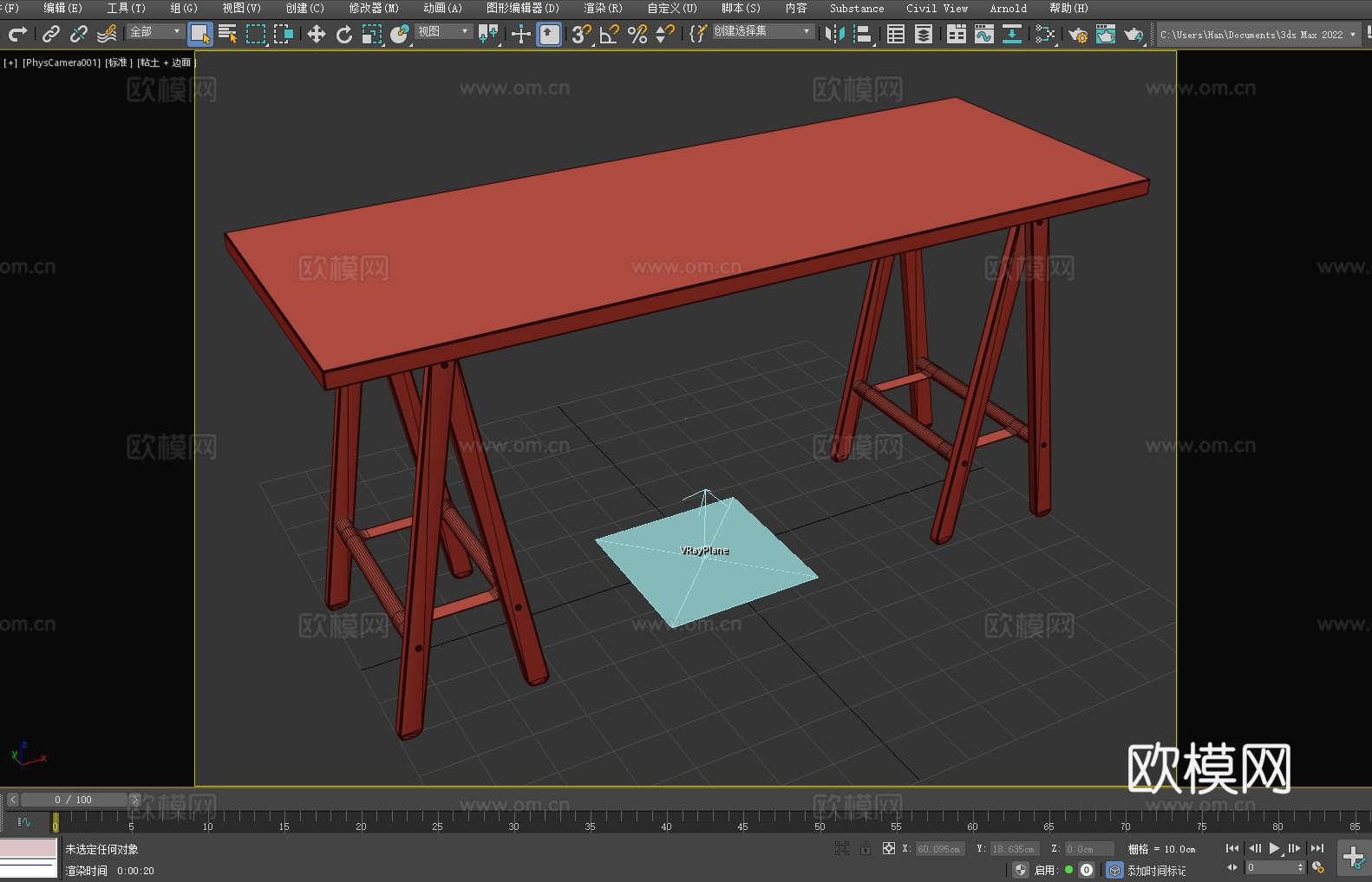Open the 编辑(E) menu
Image resolution: width=1372 pixels, height=882 pixels.
point(62,8)
